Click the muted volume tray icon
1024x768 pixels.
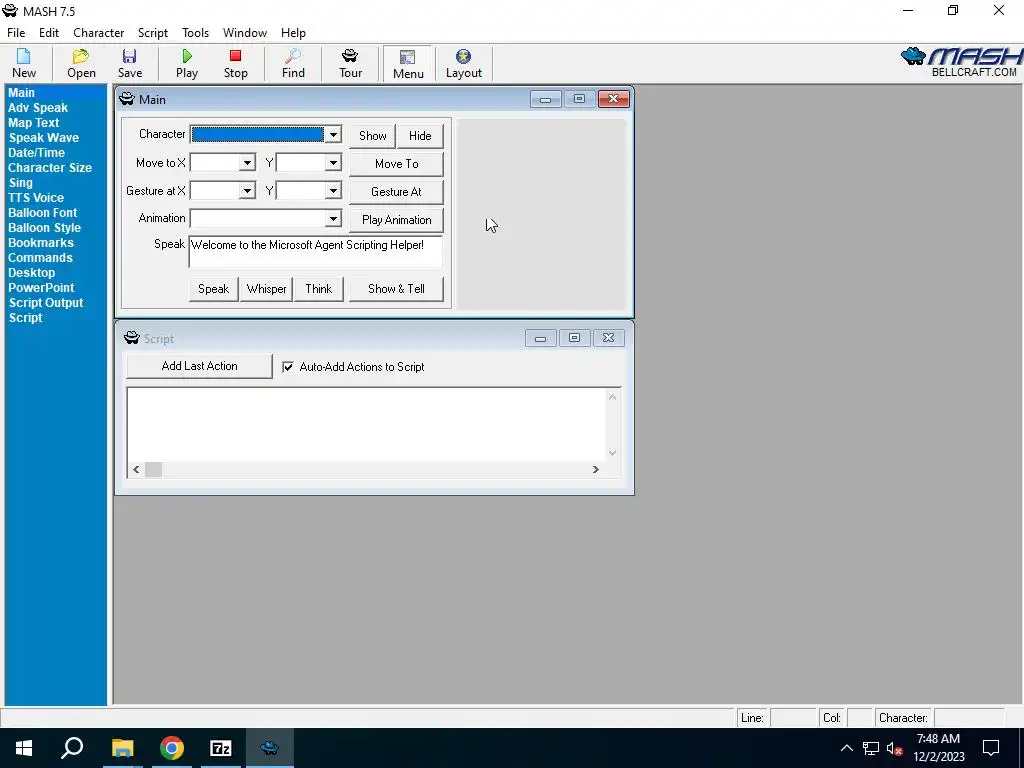click(895, 748)
